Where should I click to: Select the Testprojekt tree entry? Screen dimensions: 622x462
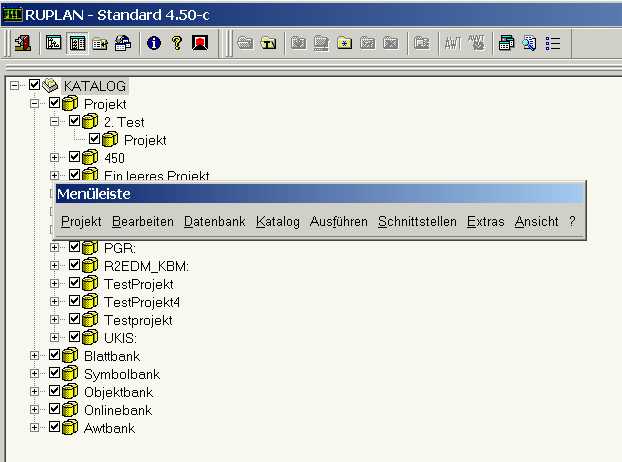[x=138, y=320]
